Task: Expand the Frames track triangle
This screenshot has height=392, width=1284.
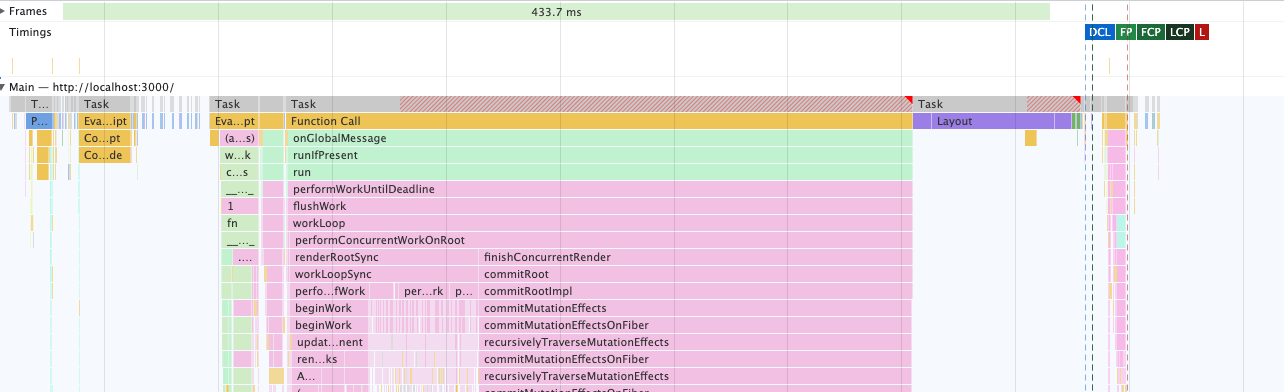Action: coord(3,11)
